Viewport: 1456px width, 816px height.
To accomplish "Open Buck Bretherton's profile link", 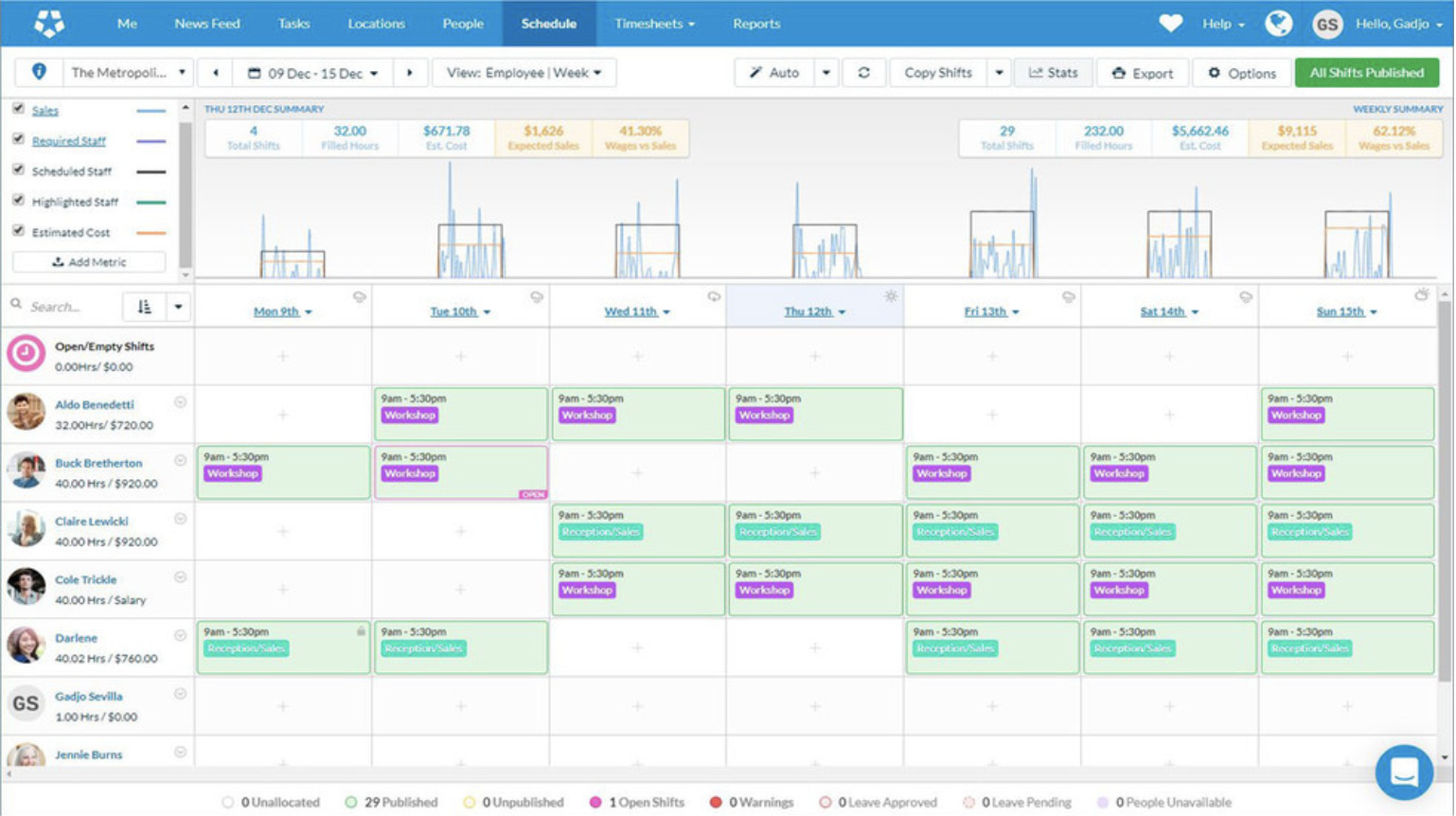I will coord(98,463).
